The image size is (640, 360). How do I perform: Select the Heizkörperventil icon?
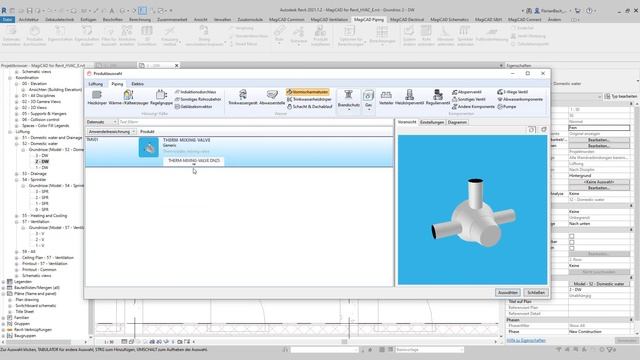point(409,98)
